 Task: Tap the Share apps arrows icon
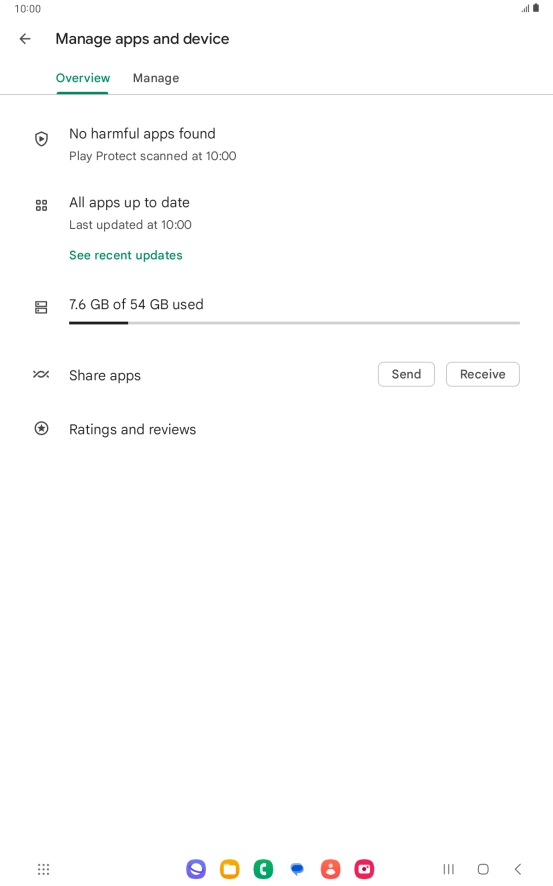pos(41,375)
